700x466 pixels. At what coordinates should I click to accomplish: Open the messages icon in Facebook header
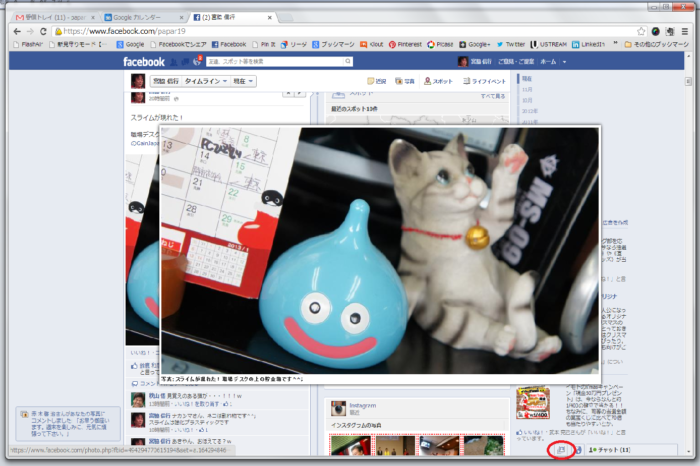pyautogui.click(x=185, y=62)
